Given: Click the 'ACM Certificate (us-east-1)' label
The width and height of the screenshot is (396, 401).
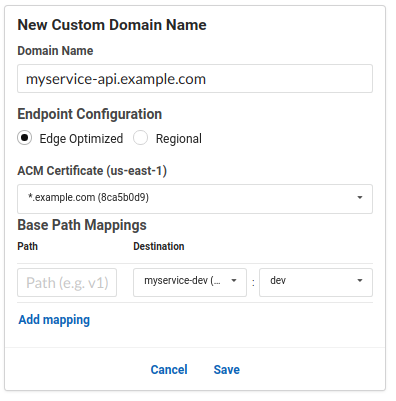Looking at the screenshot, I should 92,171.
